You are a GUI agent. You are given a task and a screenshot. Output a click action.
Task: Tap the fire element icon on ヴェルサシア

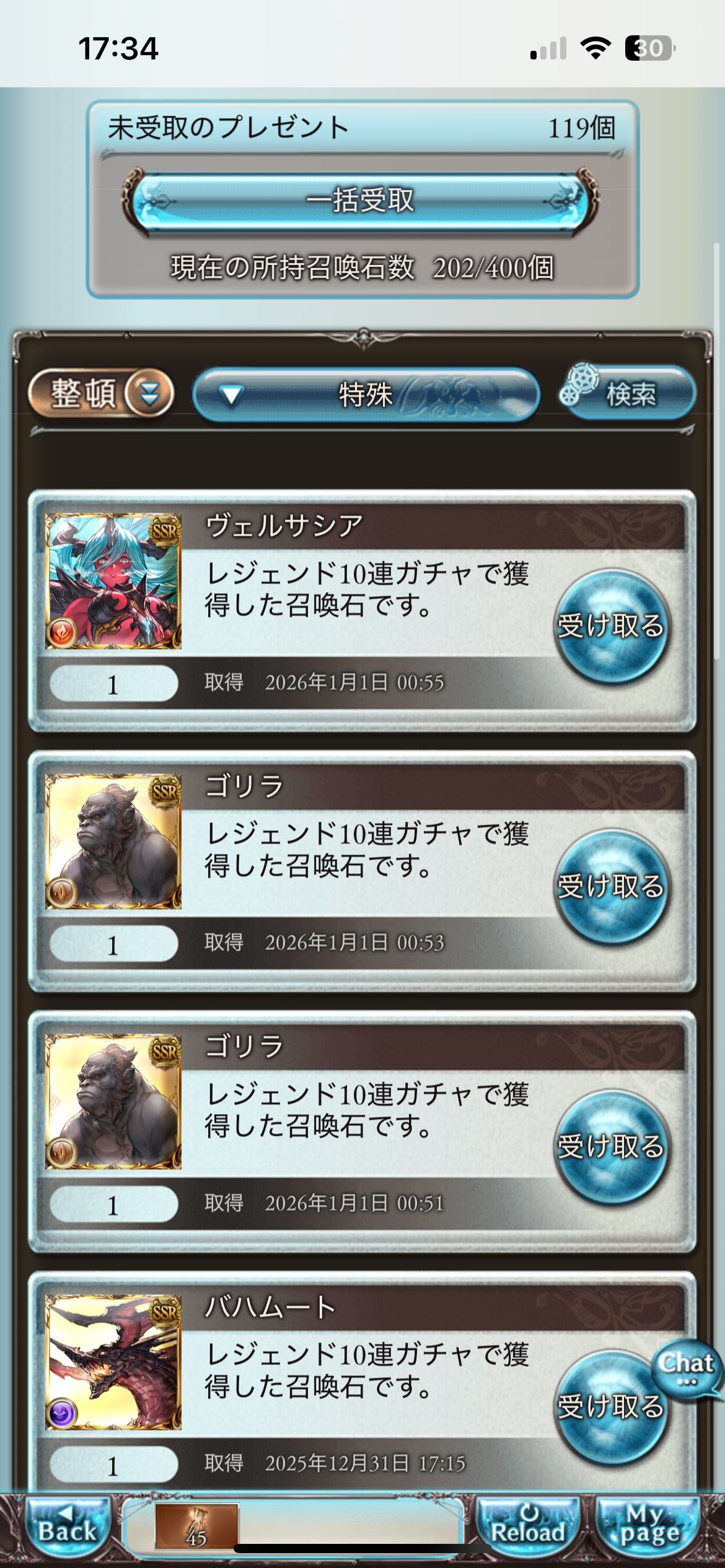click(61, 632)
